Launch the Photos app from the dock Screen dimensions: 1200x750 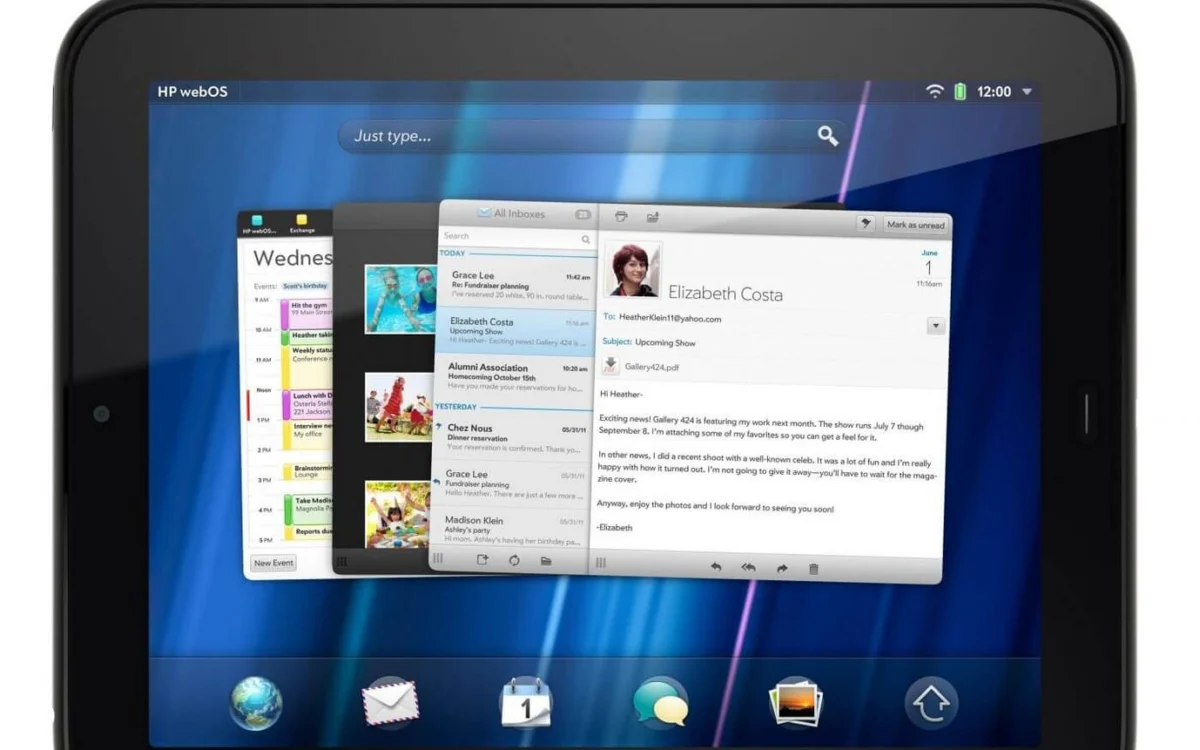point(796,702)
